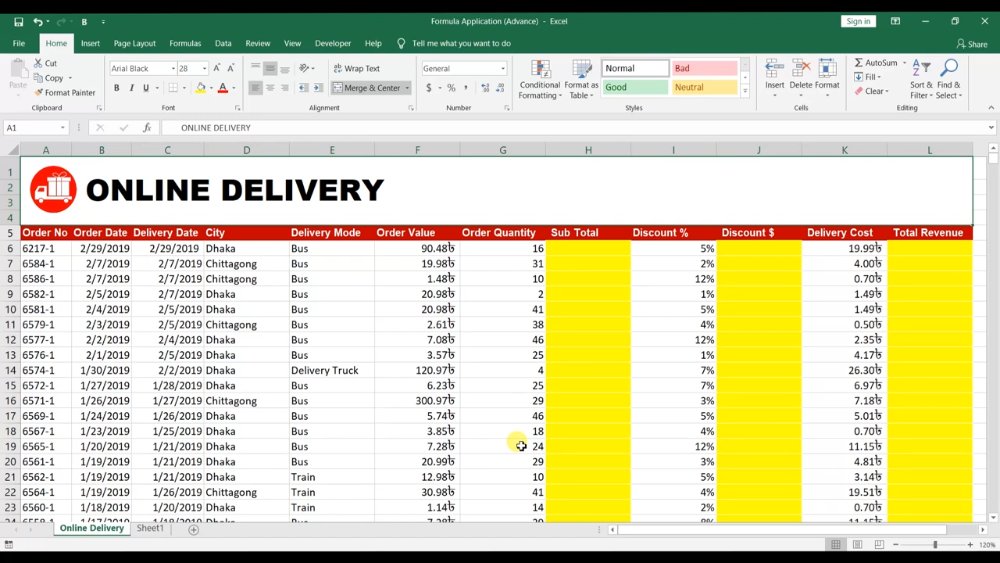Toggle Merge & Center
The width and height of the screenshot is (1000, 563).
tap(367, 88)
